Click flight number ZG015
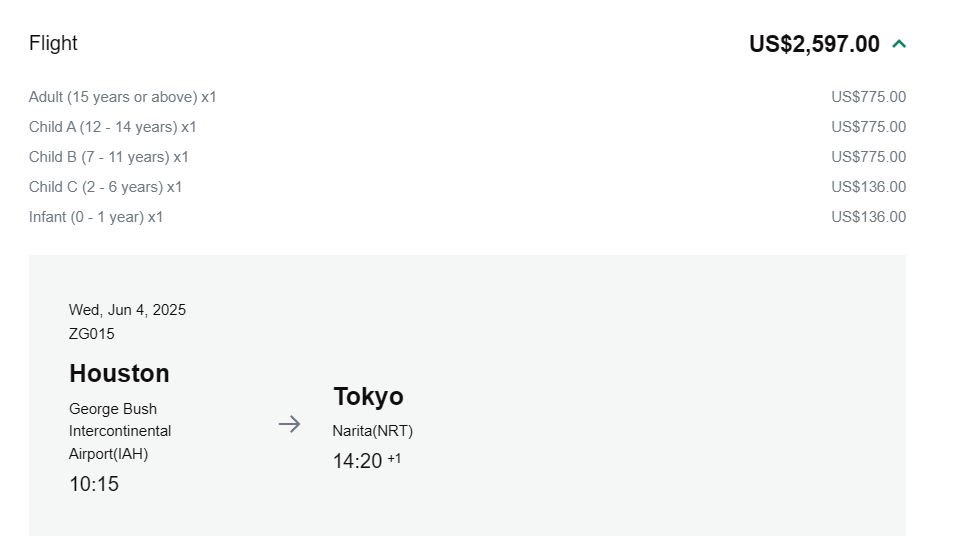Screen dimensions: 955x554 92,334
